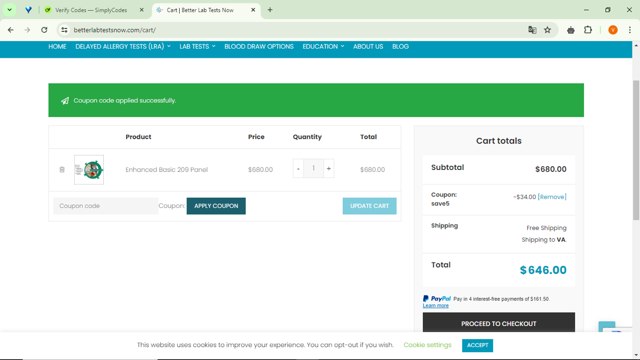Click the Apply Coupon button

pyautogui.click(x=216, y=206)
